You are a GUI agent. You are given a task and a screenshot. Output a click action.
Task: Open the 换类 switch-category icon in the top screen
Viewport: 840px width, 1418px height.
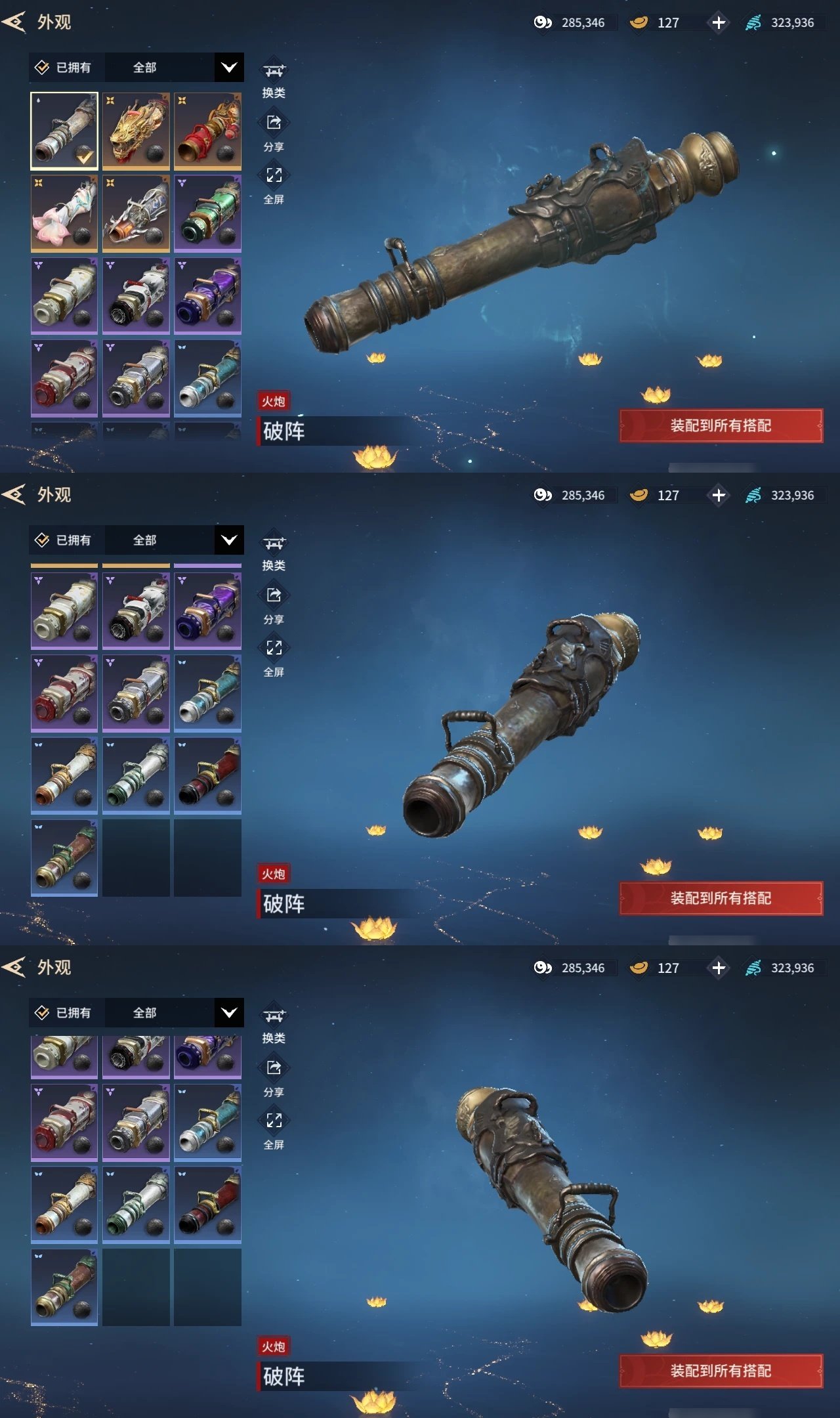(274, 70)
